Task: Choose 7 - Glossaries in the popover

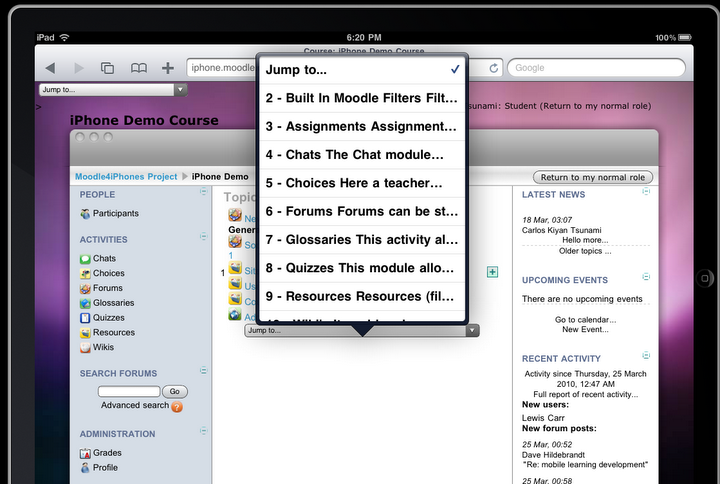Action: click(x=363, y=240)
